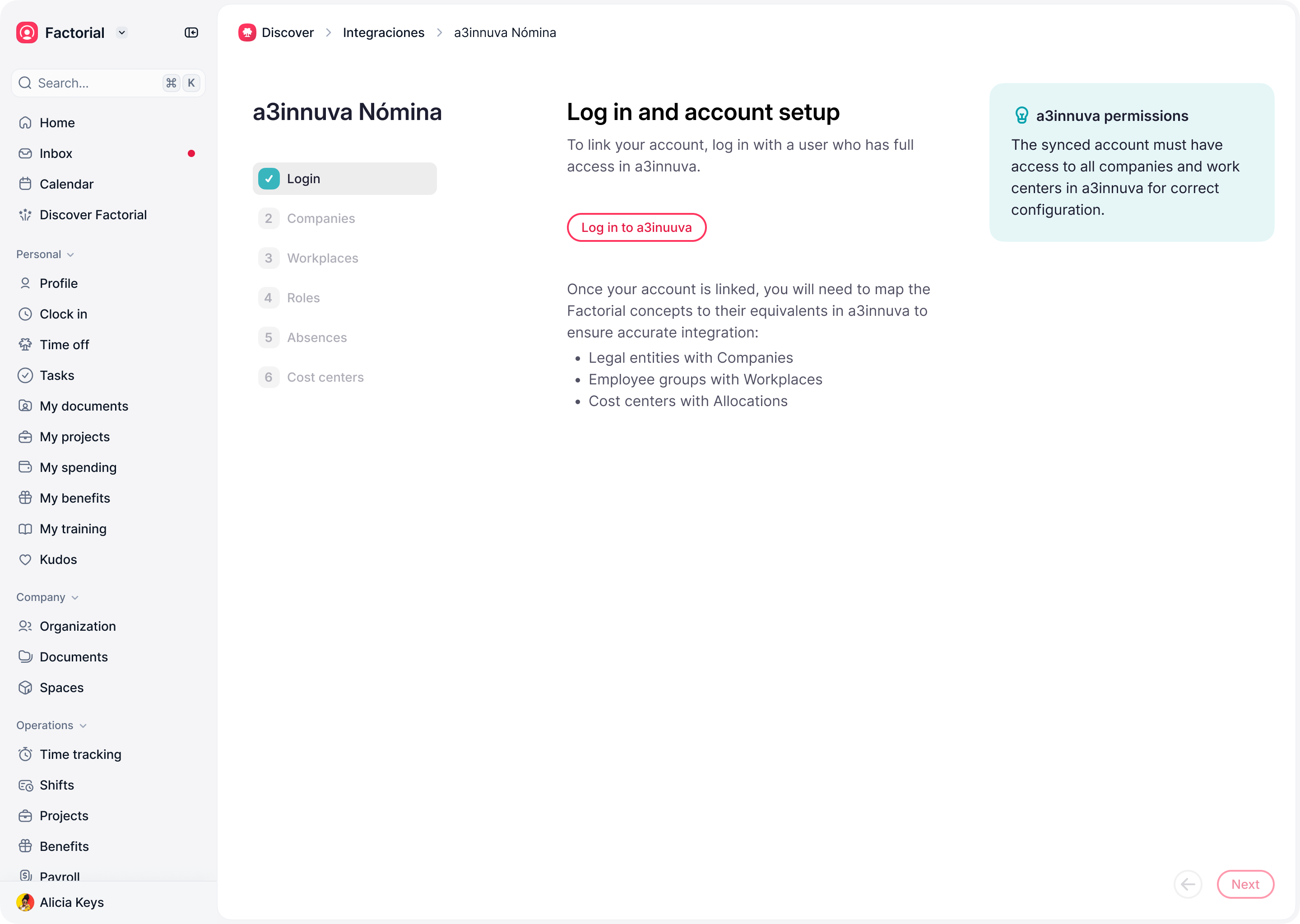Click the back arrow button

tap(1188, 884)
